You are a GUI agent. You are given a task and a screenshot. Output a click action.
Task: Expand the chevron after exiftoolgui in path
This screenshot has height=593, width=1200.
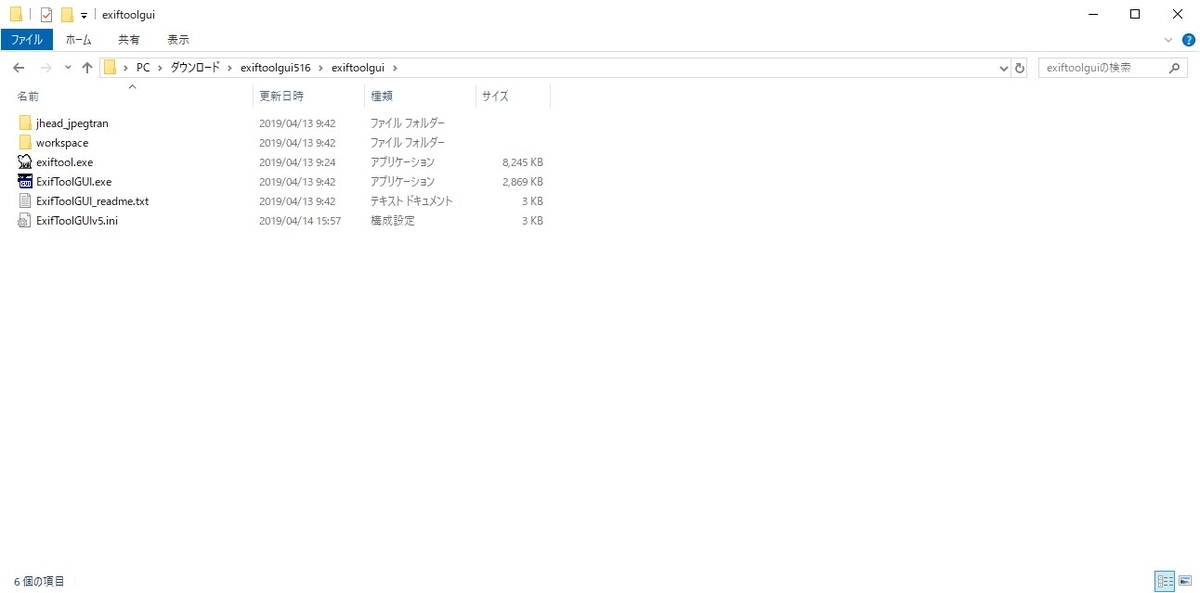coord(394,68)
